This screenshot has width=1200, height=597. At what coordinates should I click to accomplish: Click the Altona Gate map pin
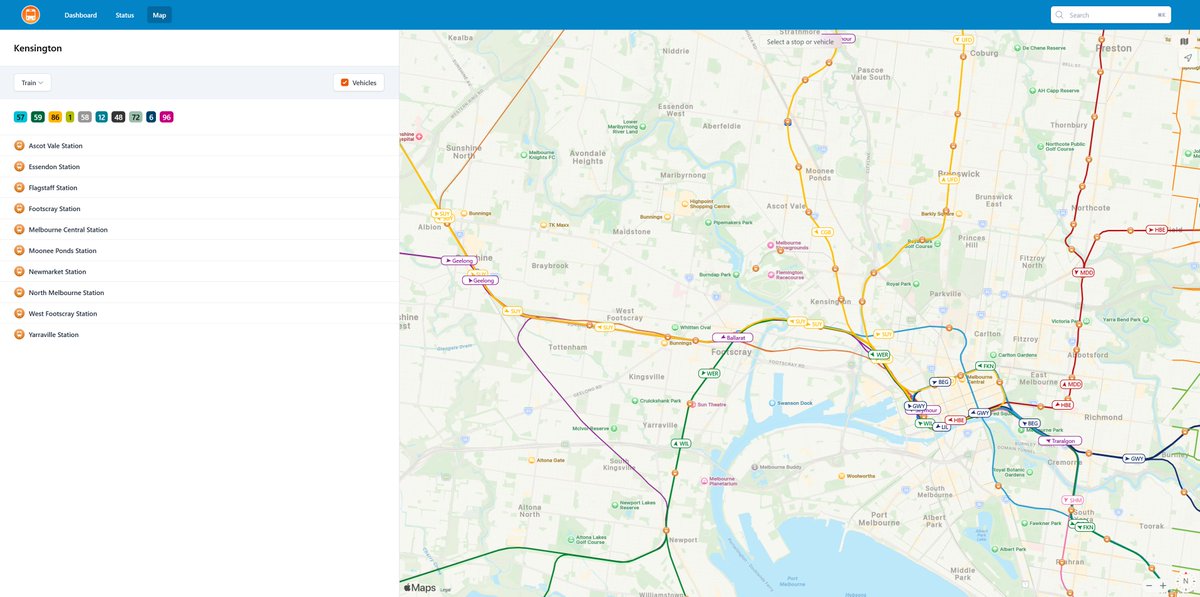pyautogui.click(x=530, y=460)
